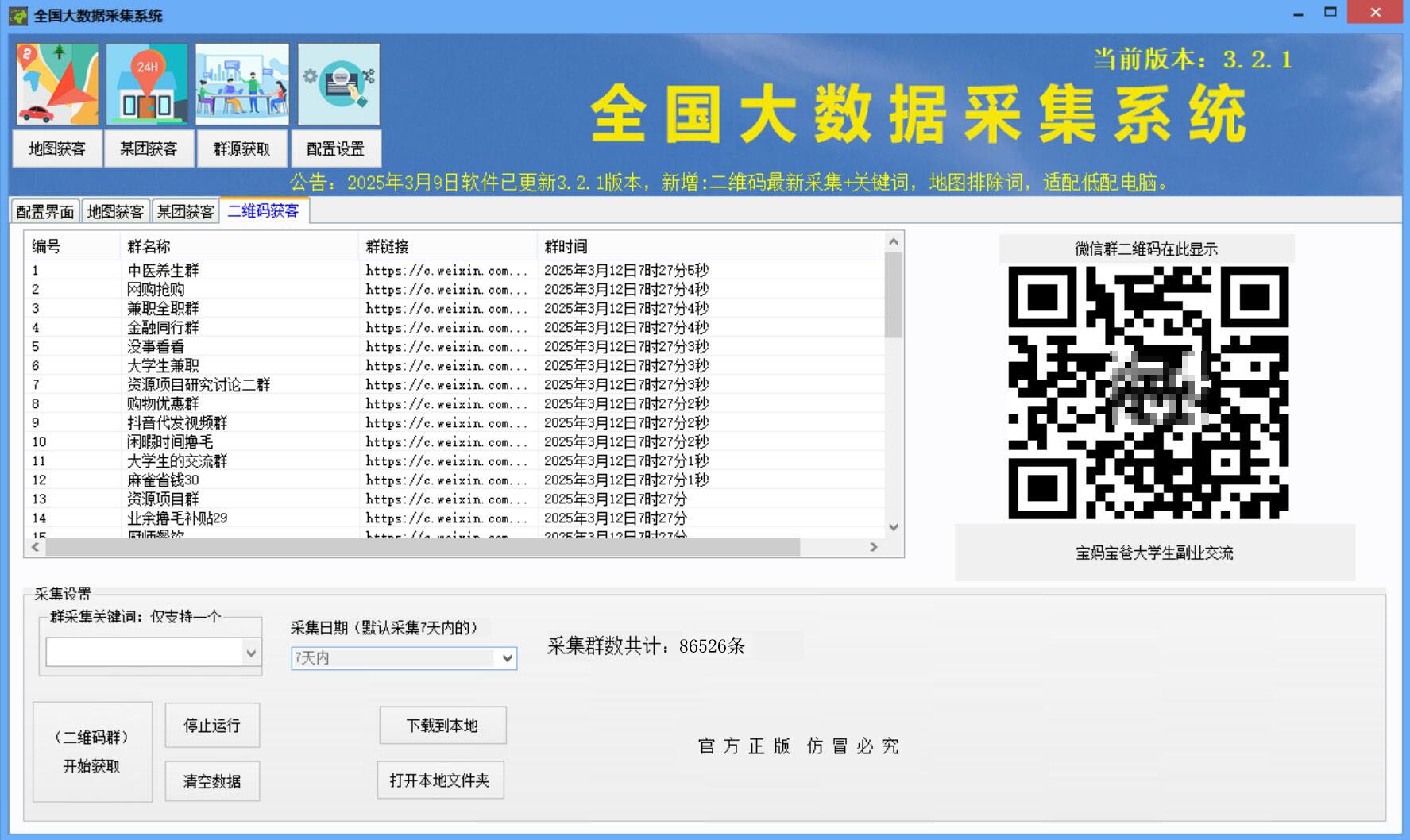Click the 群名称 column header
This screenshot has width=1410, height=840.
pyautogui.click(x=239, y=246)
